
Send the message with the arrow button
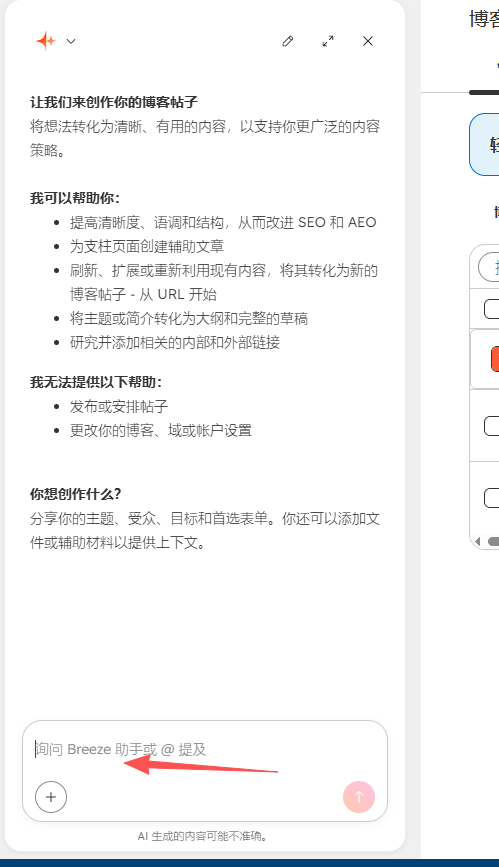pyautogui.click(x=359, y=797)
